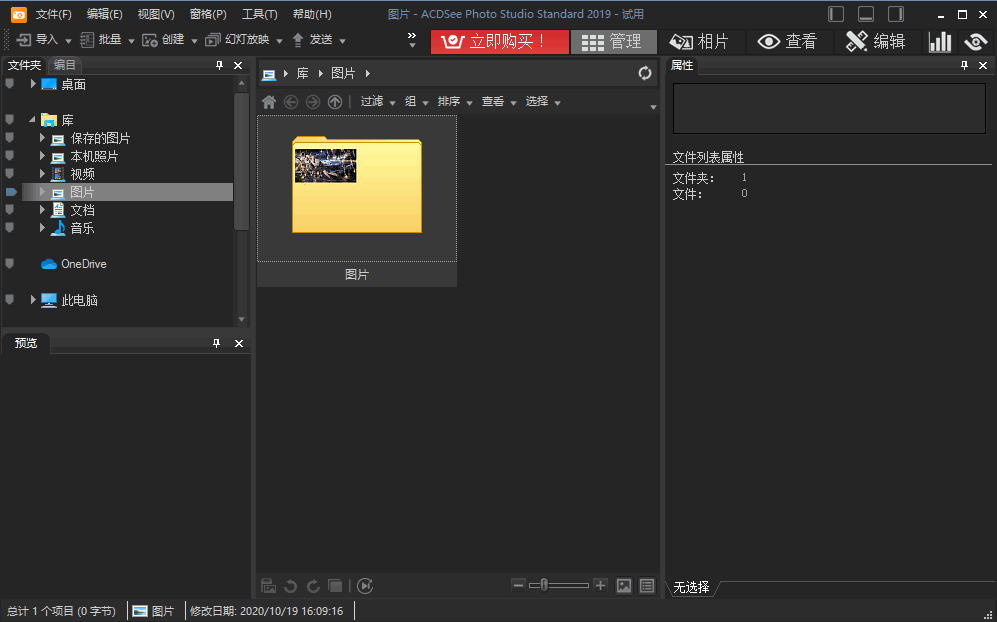Open the 视图(V) menu
Image resolution: width=997 pixels, height=622 pixels.
[156, 14]
